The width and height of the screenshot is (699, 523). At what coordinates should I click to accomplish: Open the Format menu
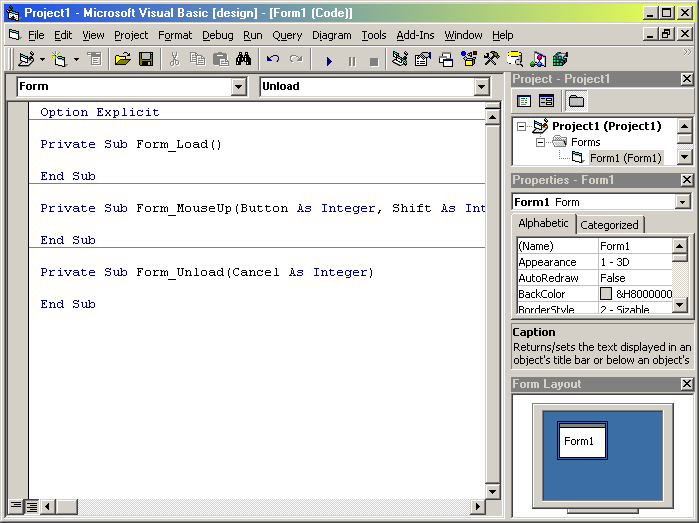pyautogui.click(x=175, y=35)
